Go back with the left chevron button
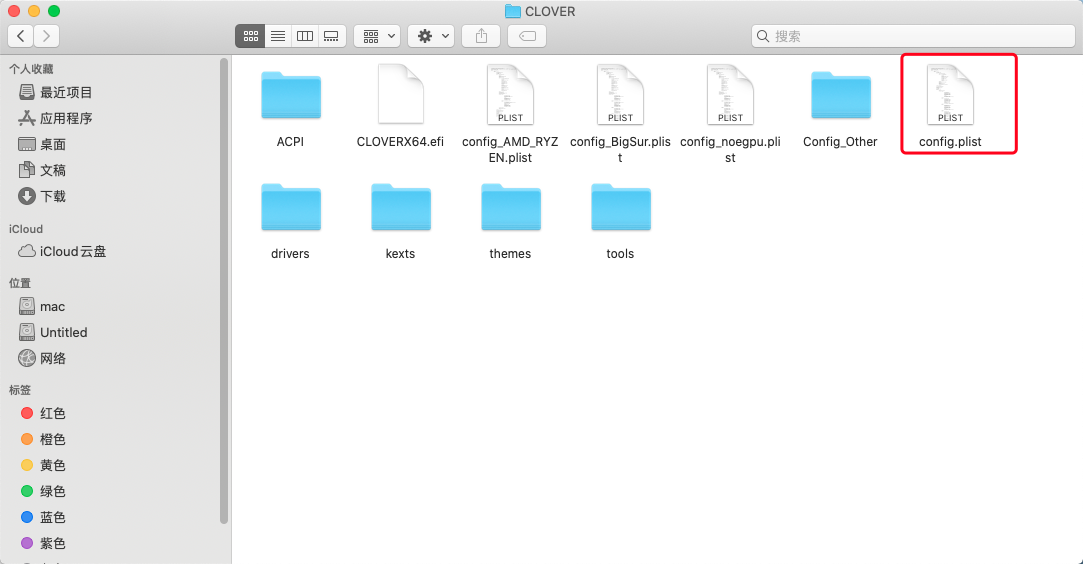This screenshot has height=564, width=1083. [21, 36]
